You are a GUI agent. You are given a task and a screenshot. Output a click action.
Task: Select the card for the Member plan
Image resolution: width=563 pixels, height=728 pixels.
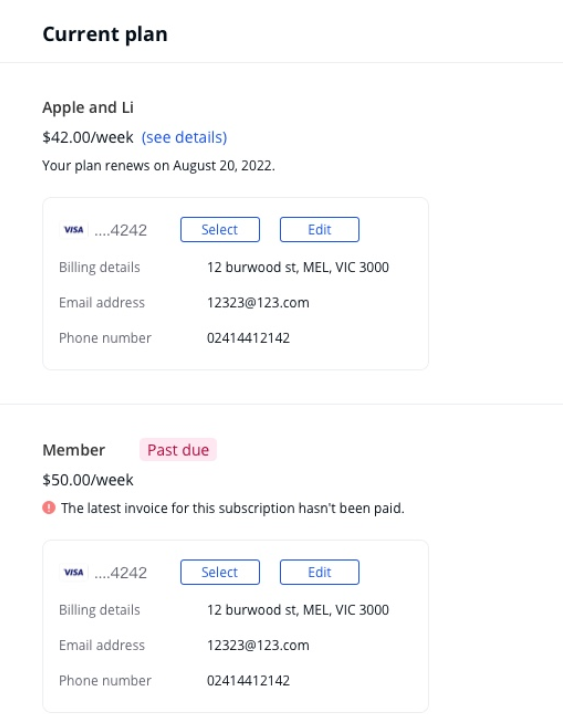220,572
